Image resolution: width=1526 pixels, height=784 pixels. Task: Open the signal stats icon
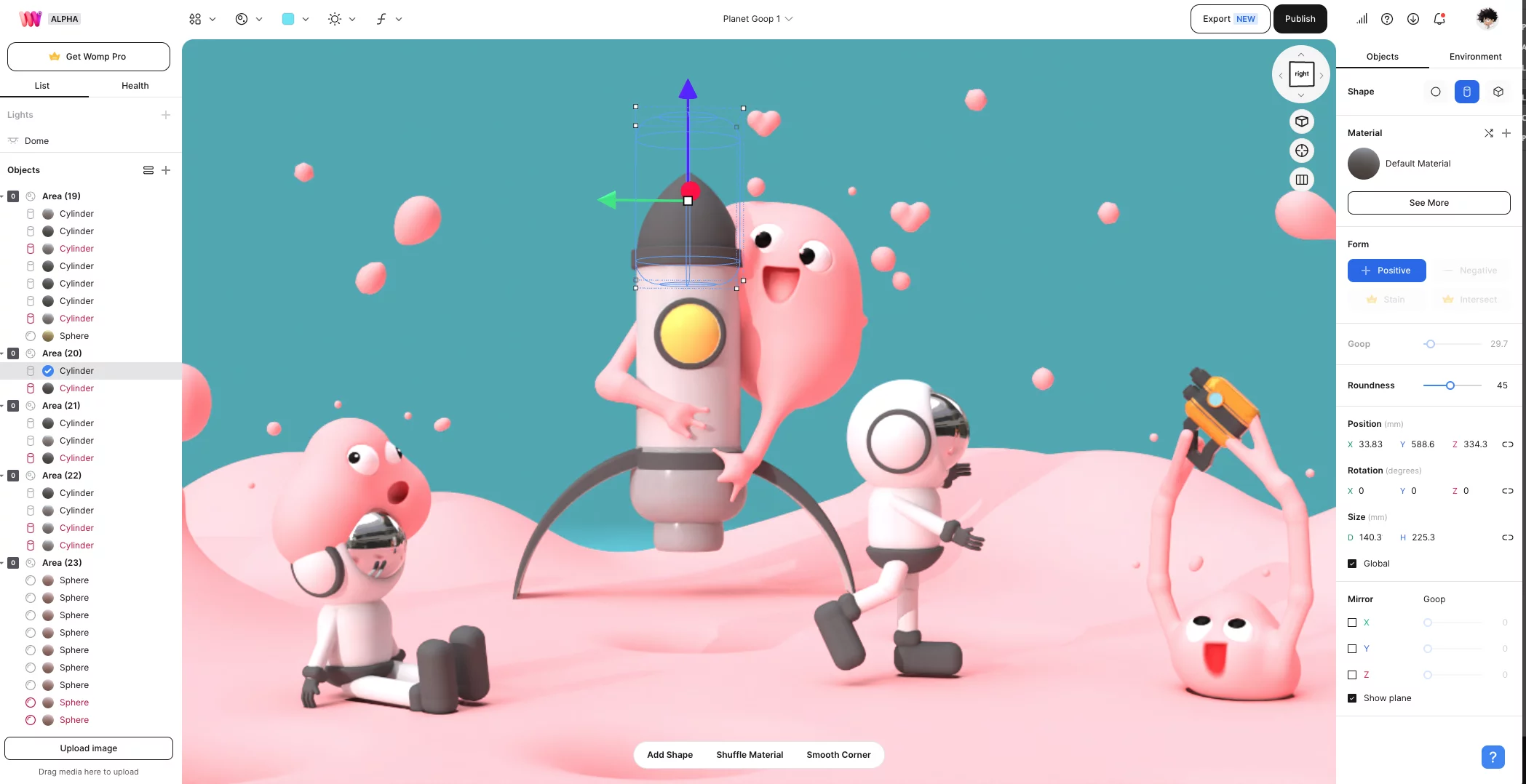(1362, 19)
